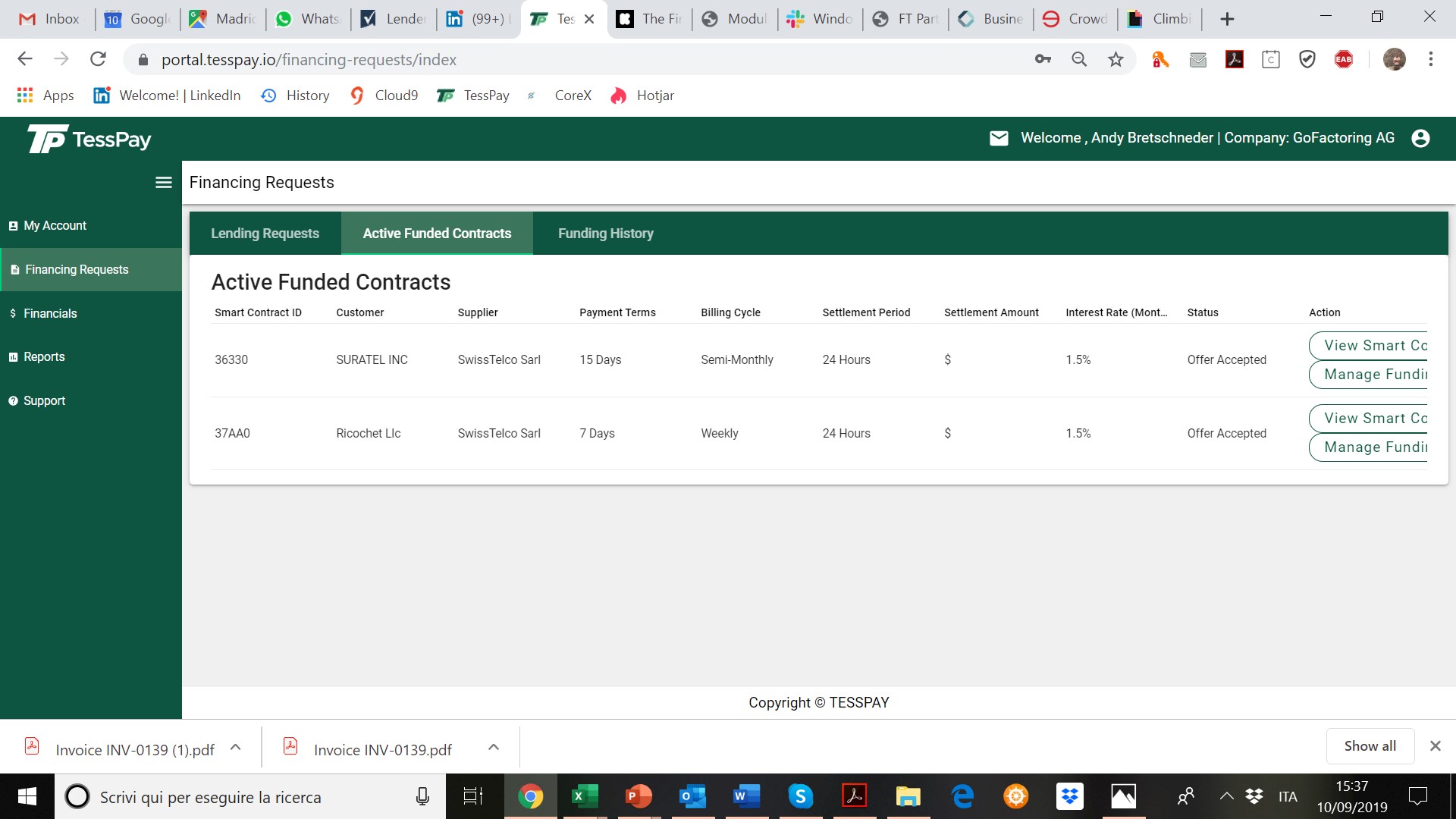This screenshot has height=819, width=1456.
Task: Open the Windows Start menu
Action: 27,796
